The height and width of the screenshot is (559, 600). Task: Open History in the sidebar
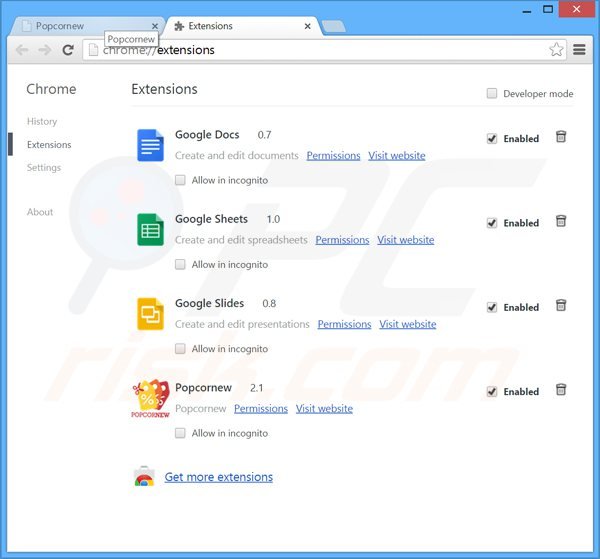(42, 121)
